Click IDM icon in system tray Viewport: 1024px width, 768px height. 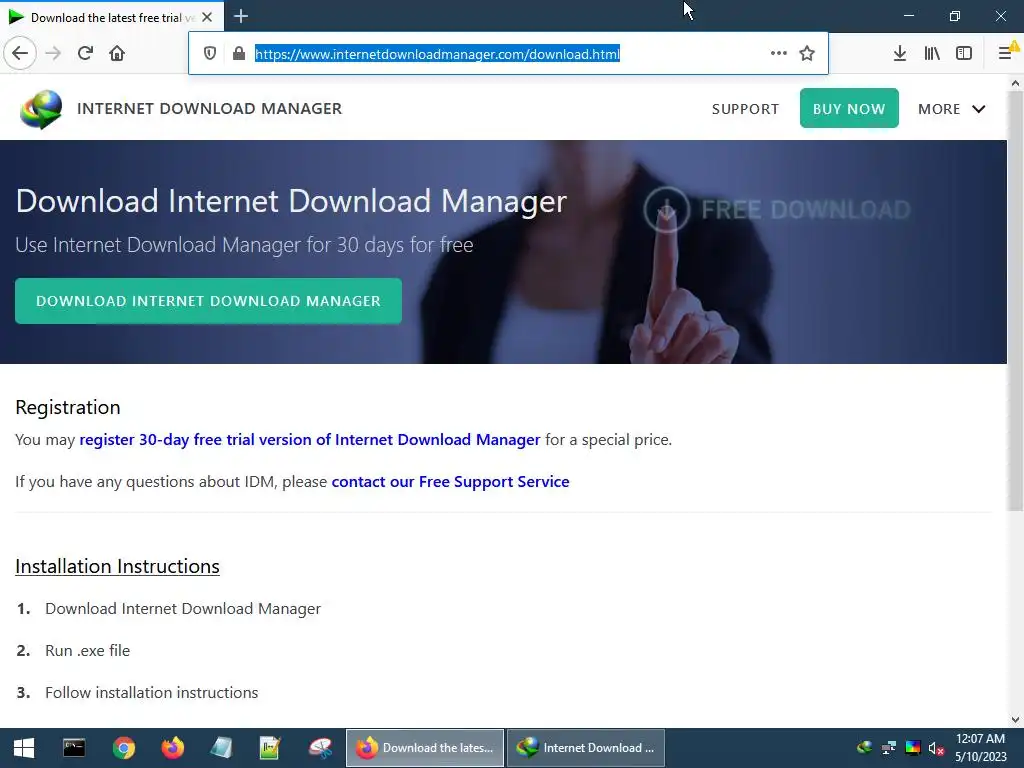[x=865, y=748]
